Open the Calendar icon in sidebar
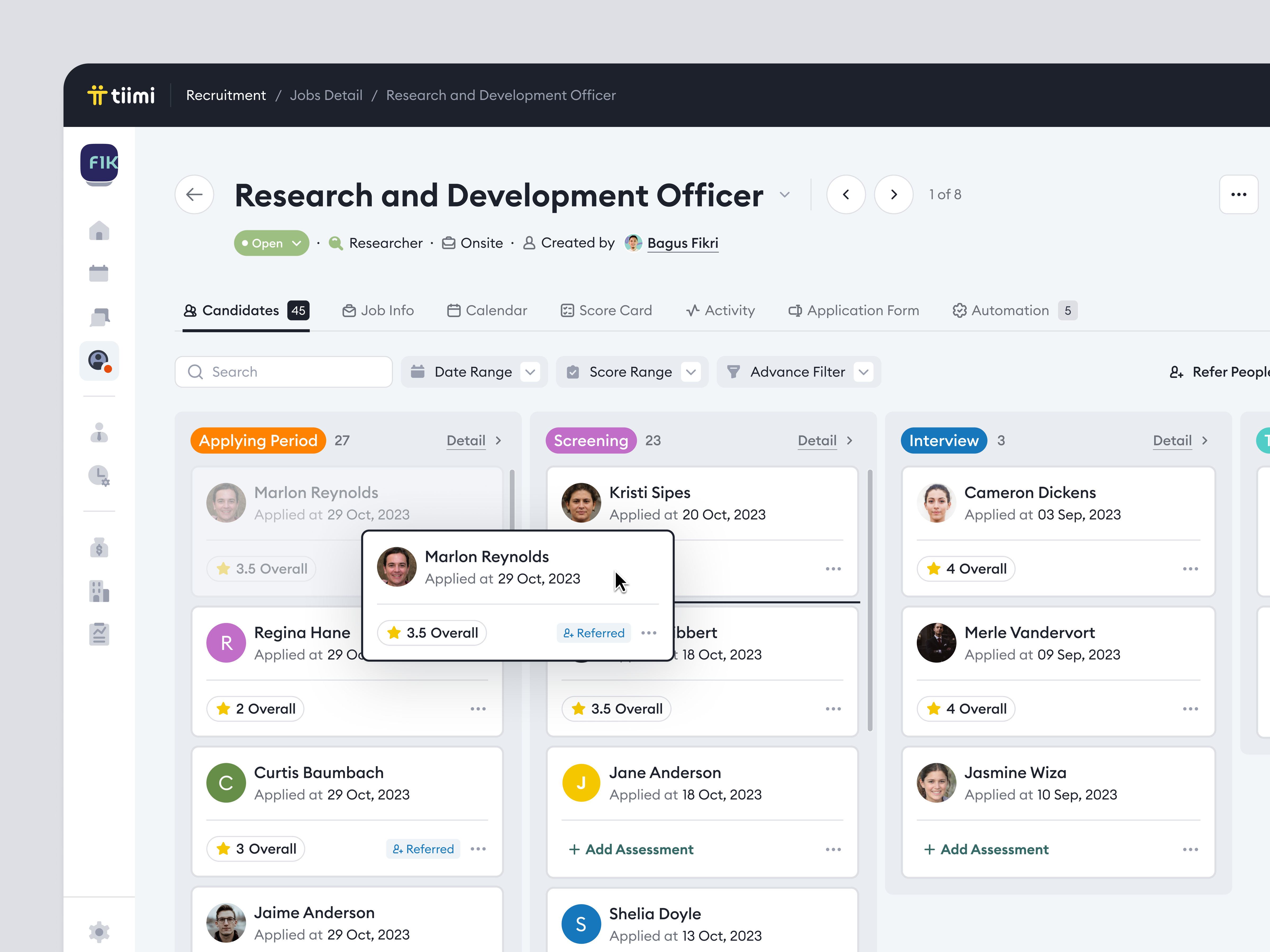The height and width of the screenshot is (952, 1270). 99,273
